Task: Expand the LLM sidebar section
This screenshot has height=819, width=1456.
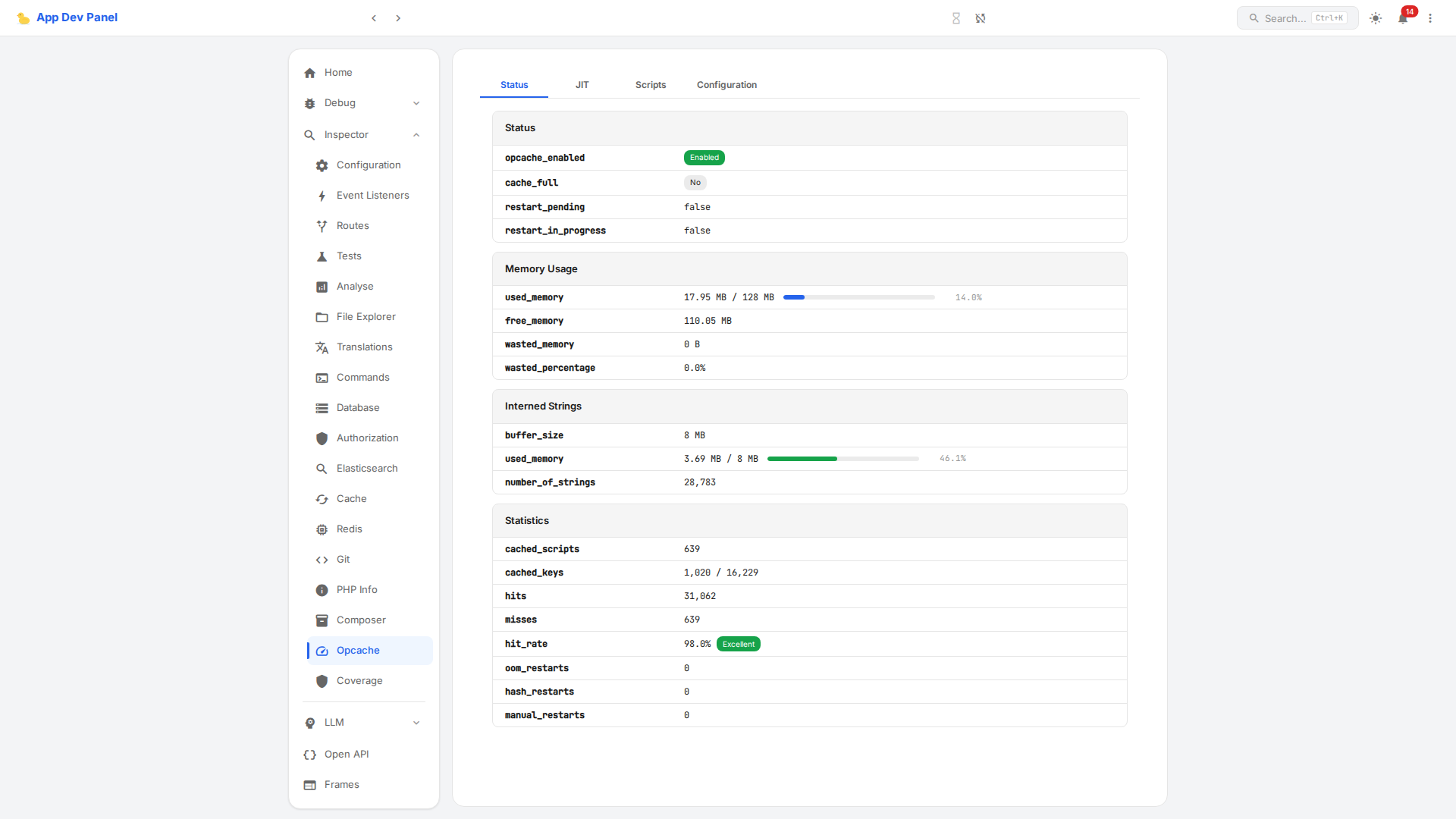Action: pyautogui.click(x=416, y=723)
